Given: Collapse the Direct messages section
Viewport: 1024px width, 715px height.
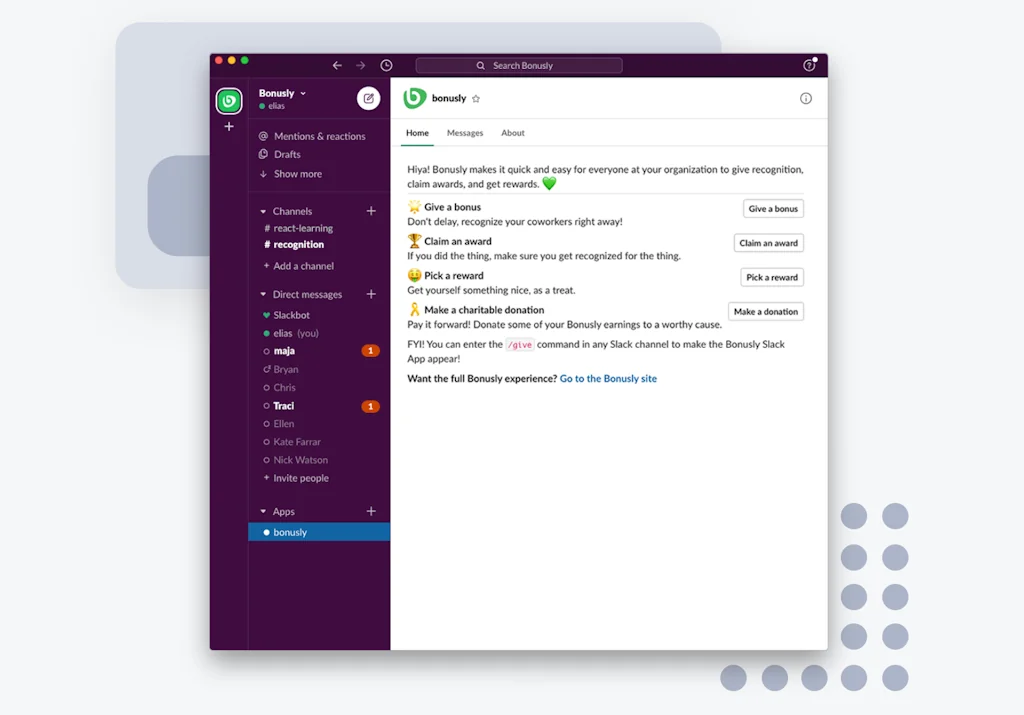Looking at the screenshot, I should pyautogui.click(x=264, y=295).
